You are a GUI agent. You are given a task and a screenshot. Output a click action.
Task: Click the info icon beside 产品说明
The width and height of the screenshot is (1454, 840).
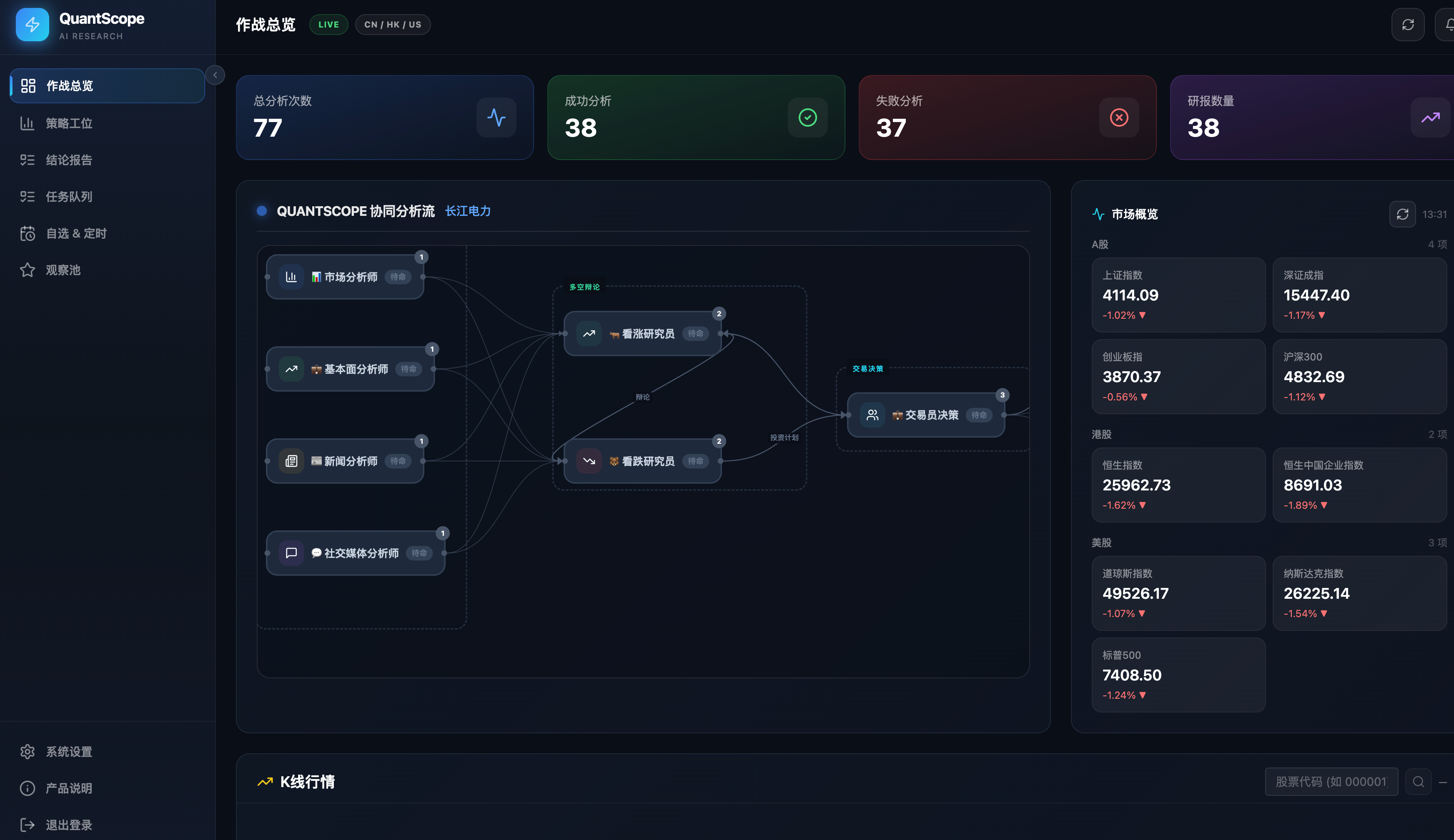(27, 788)
